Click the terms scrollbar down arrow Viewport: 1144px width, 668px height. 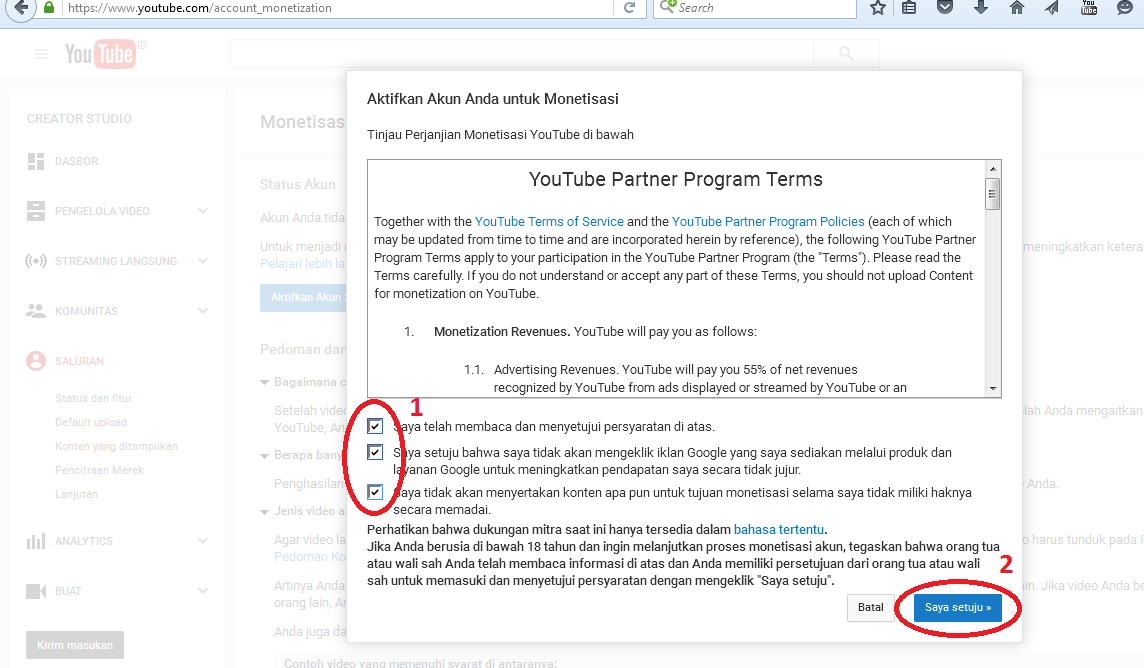(x=992, y=389)
